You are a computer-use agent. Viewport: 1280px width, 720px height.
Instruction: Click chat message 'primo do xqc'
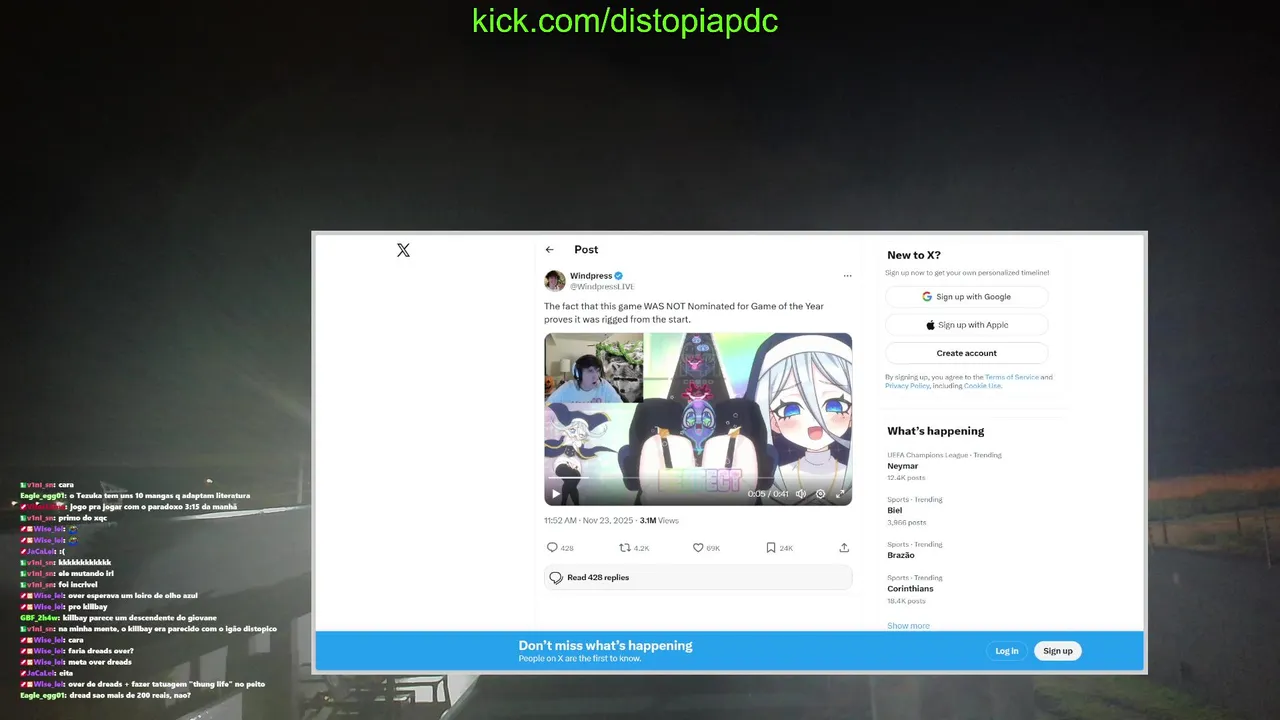tap(83, 518)
